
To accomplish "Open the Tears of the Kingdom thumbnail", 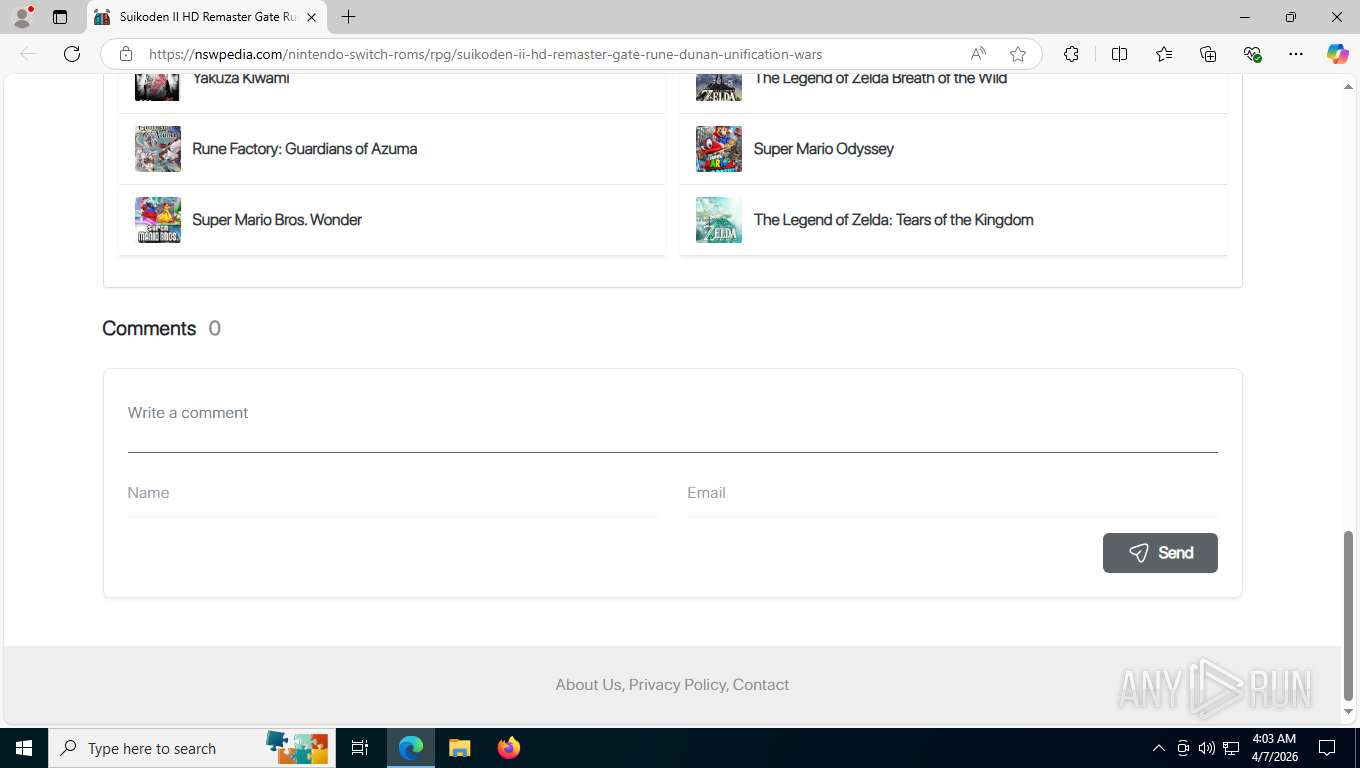I will point(719,220).
